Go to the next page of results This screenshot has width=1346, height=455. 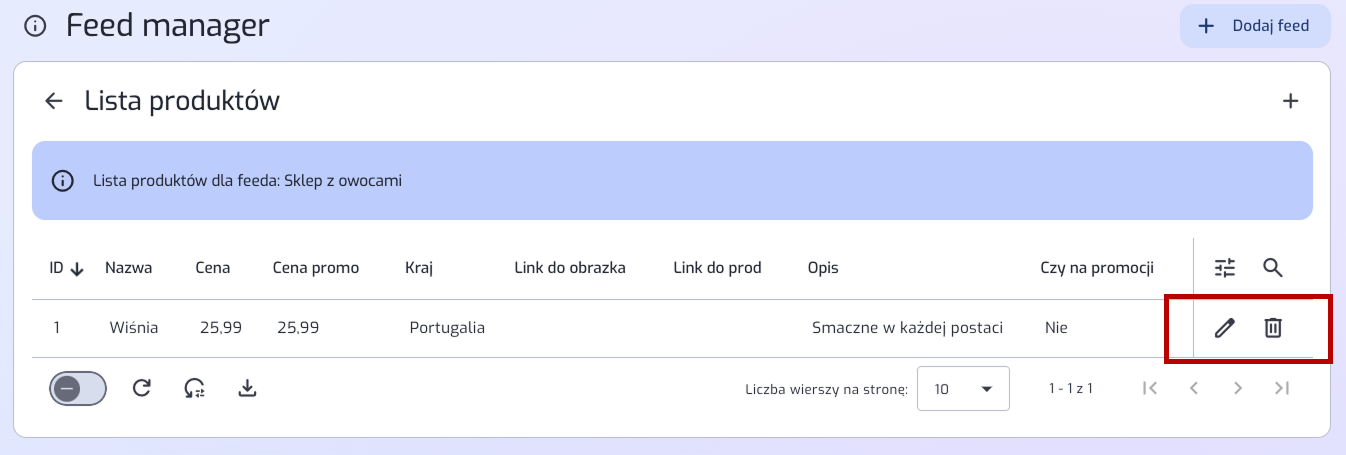[1238, 388]
